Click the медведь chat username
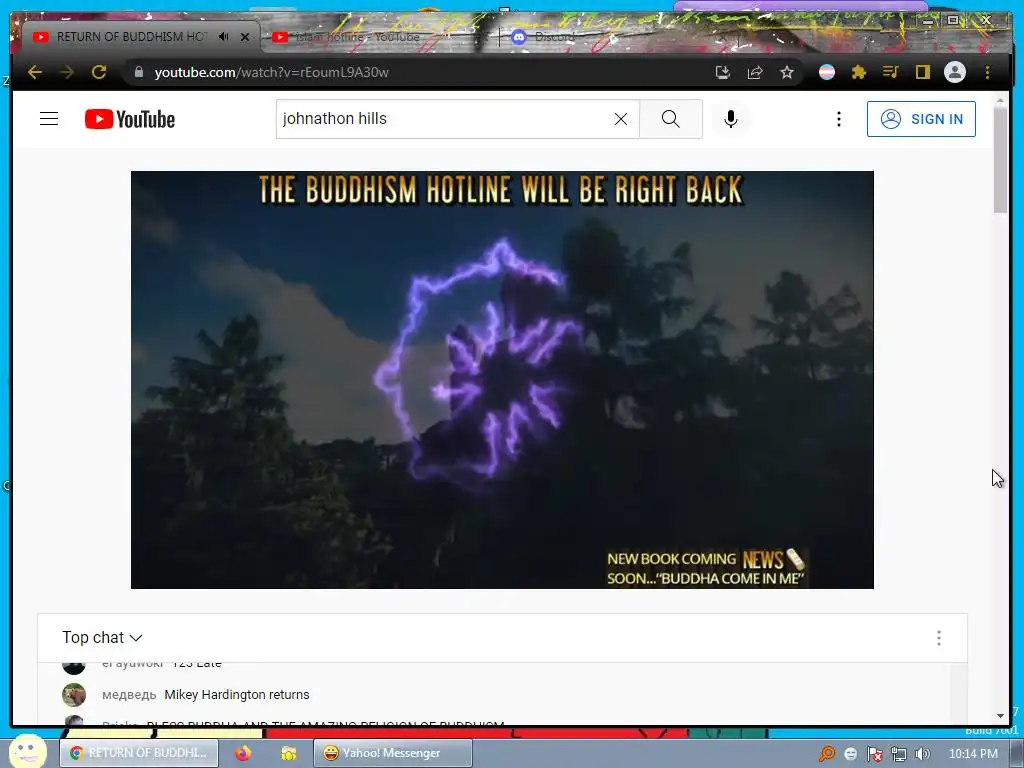This screenshot has height=768, width=1024. [x=129, y=695]
